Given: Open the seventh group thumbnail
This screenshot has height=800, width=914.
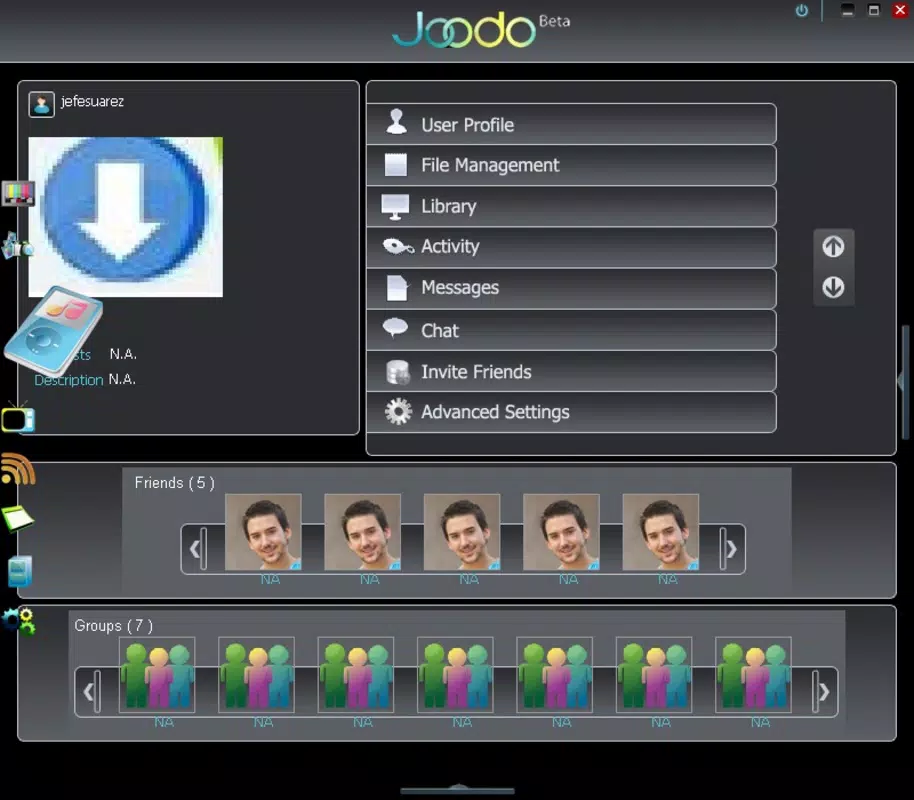Looking at the screenshot, I should point(753,675).
